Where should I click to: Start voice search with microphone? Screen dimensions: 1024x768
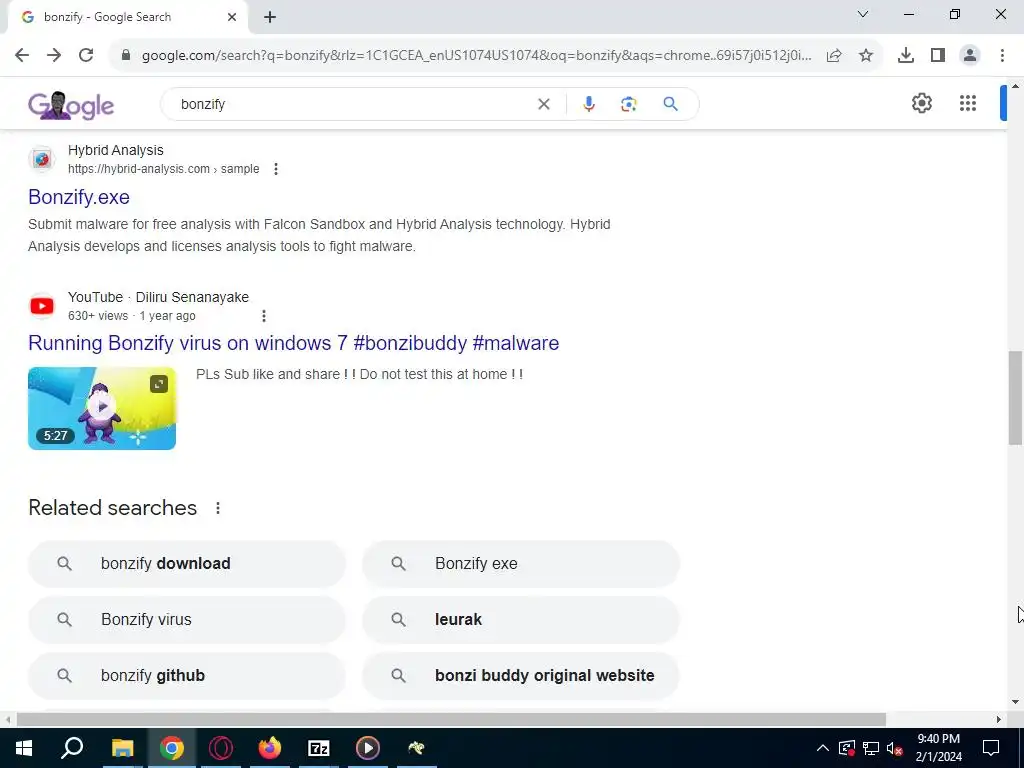(588, 104)
